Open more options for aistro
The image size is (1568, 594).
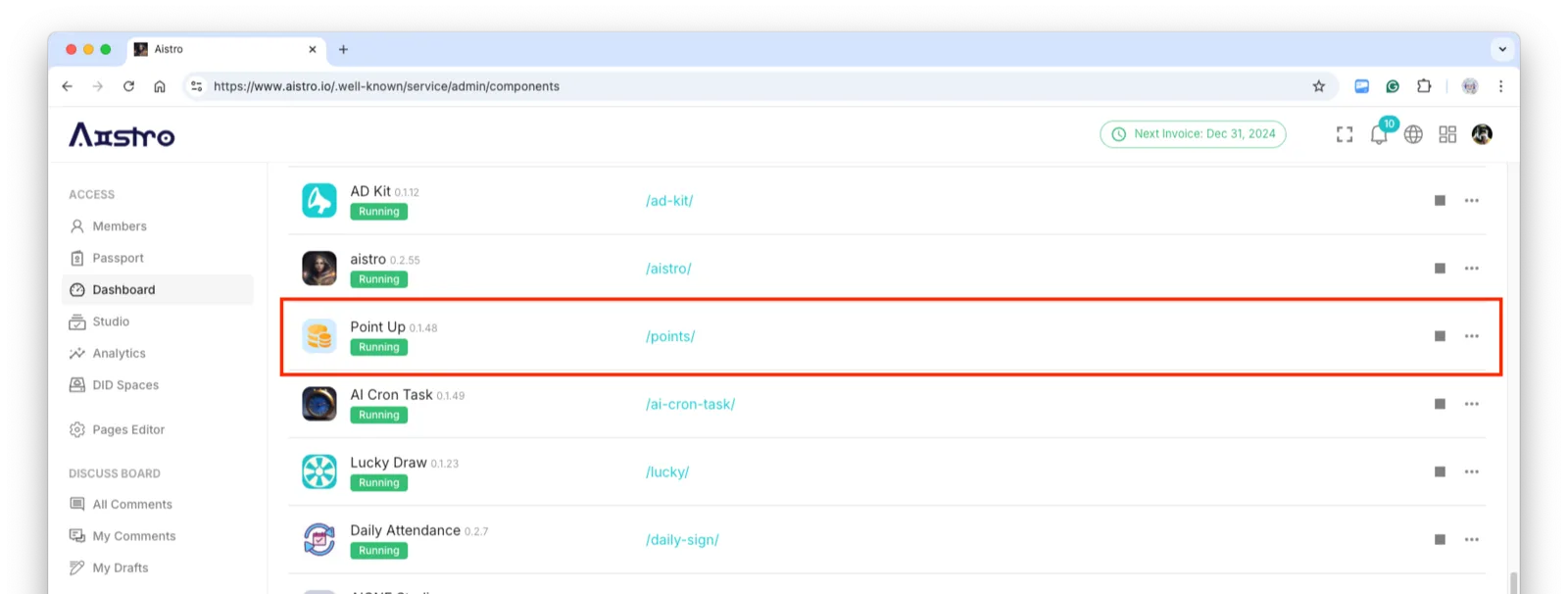click(1472, 269)
